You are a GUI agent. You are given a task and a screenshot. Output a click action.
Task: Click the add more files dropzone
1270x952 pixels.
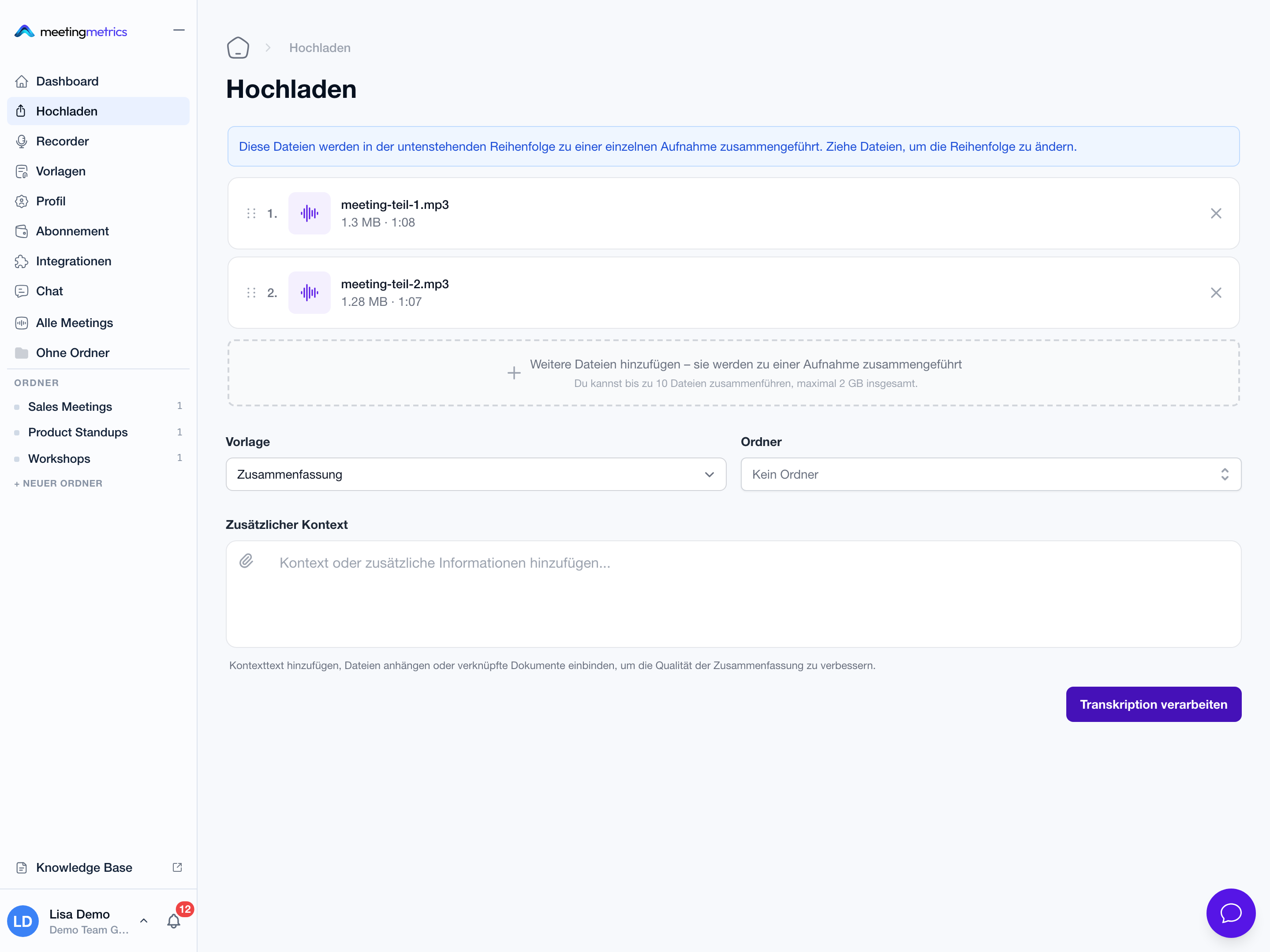click(x=733, y=373)
